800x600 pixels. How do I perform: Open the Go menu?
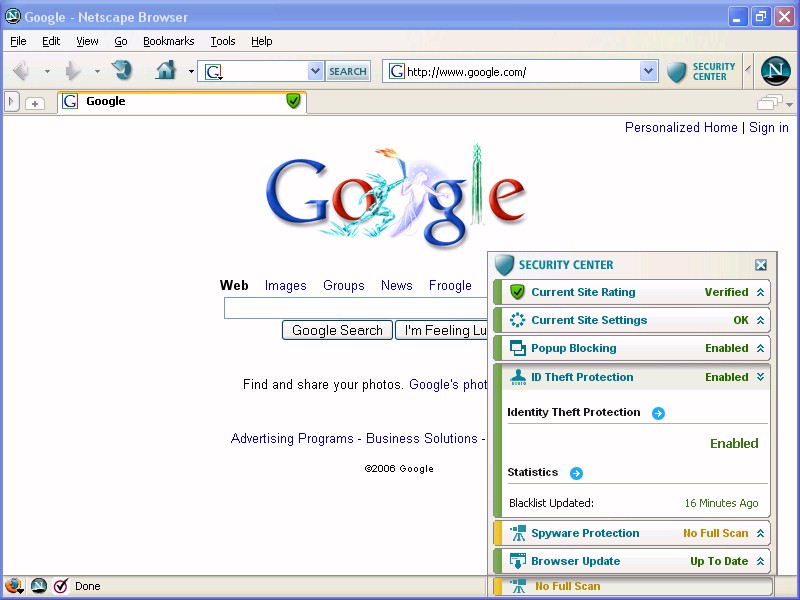pos(121,41)
